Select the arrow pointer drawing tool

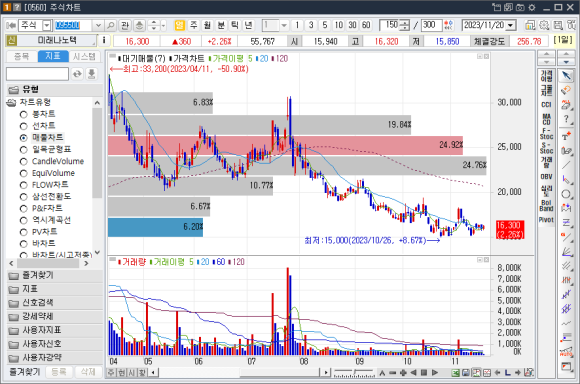[x=566, y=76]
